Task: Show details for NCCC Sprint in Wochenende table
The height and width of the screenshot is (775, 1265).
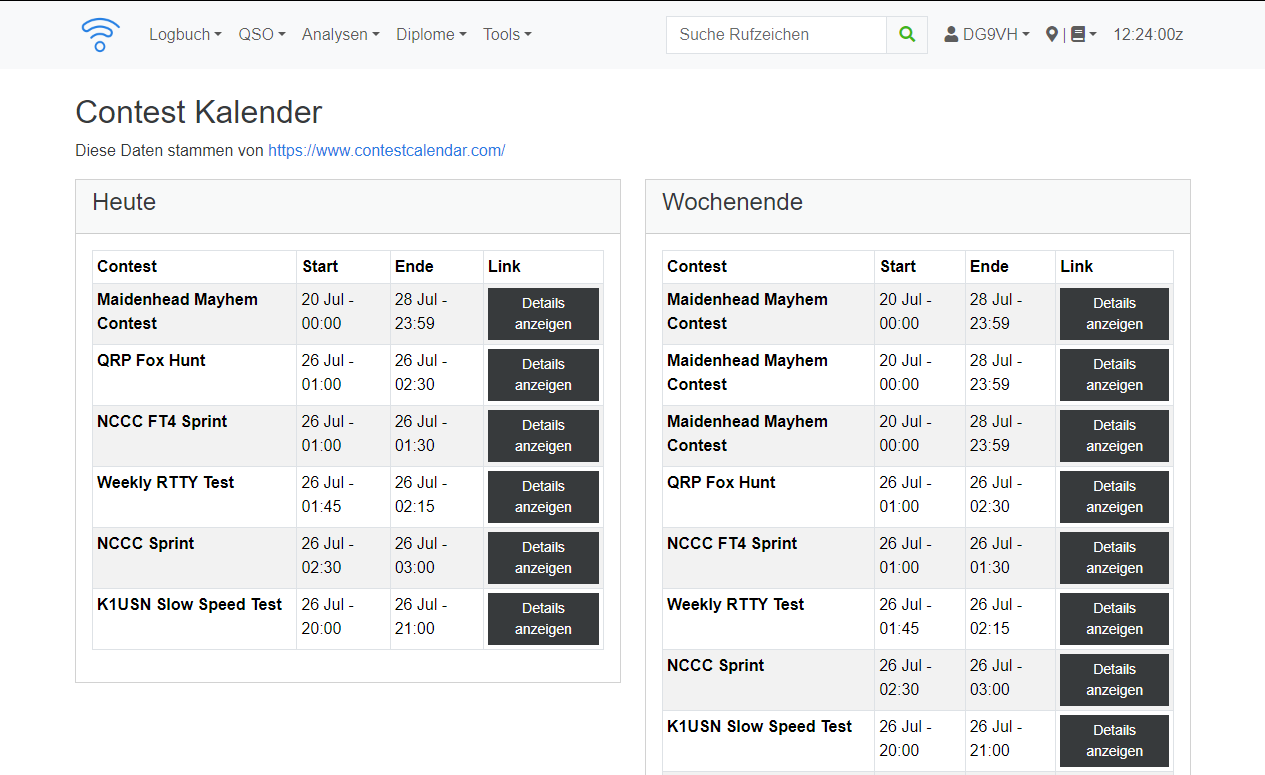Action: (1114, 680)
